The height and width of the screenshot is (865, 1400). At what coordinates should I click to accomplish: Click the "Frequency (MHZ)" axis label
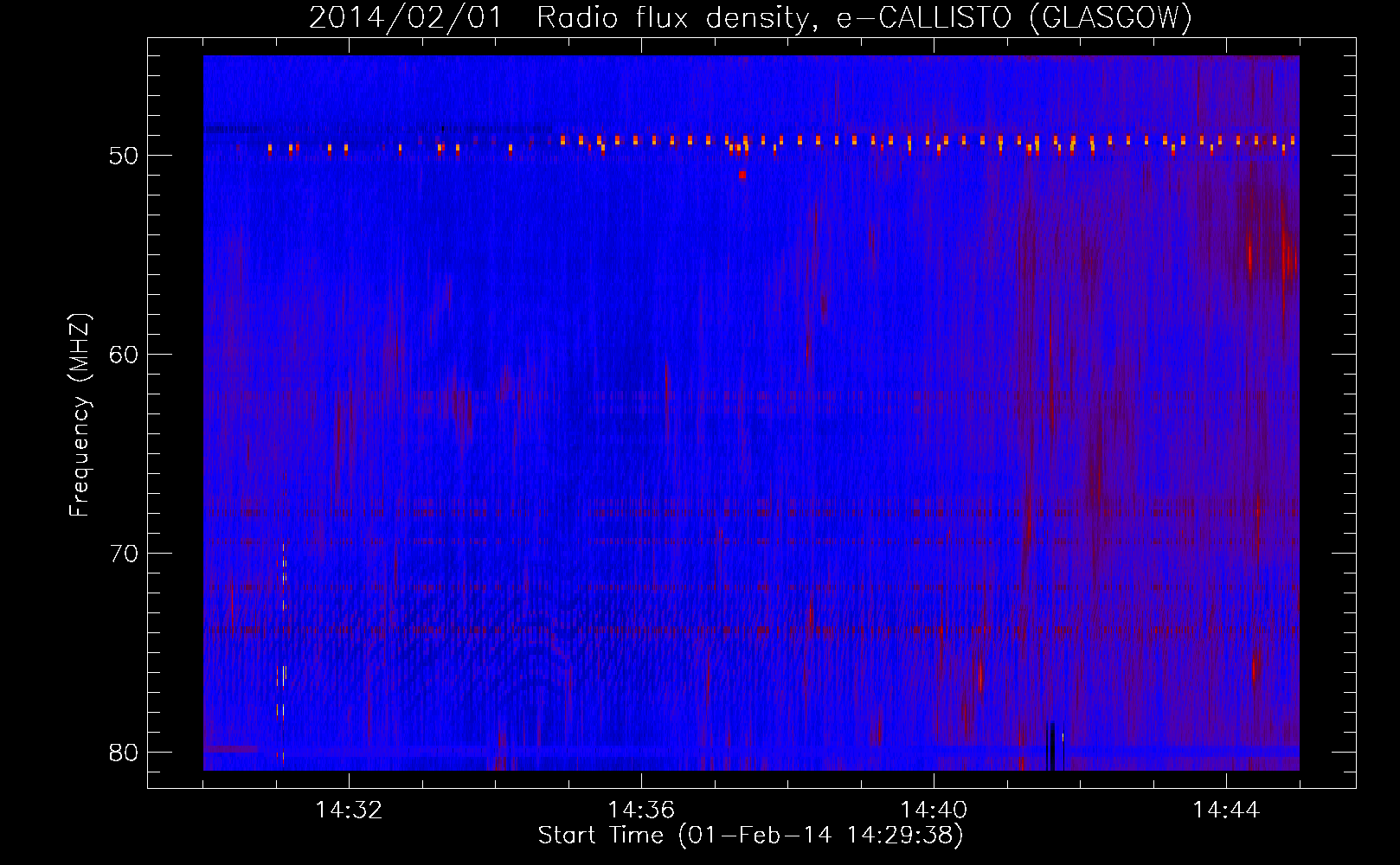pos(80,415)
